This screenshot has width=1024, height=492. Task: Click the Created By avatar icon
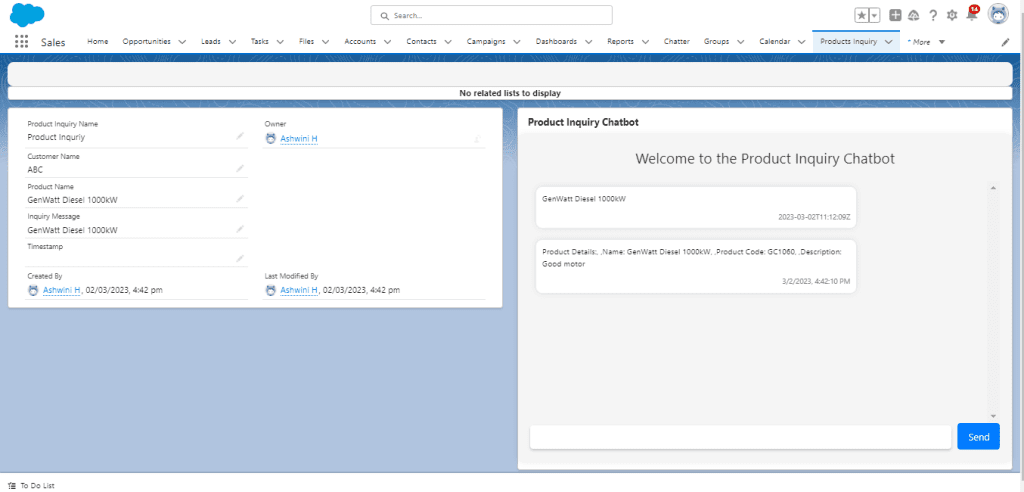(33, 289)
